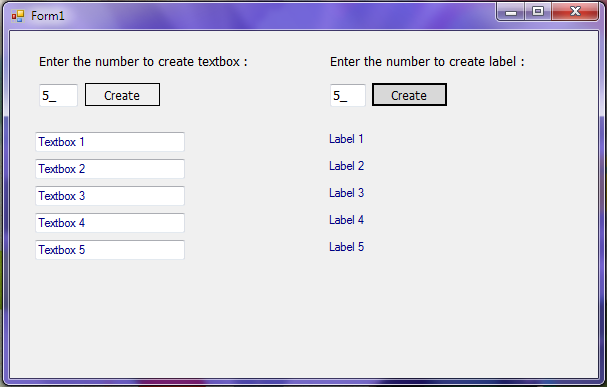607x387 pixels.
Task: Click the 'Enter the number to create label' caption
Action: click(427, 62)
